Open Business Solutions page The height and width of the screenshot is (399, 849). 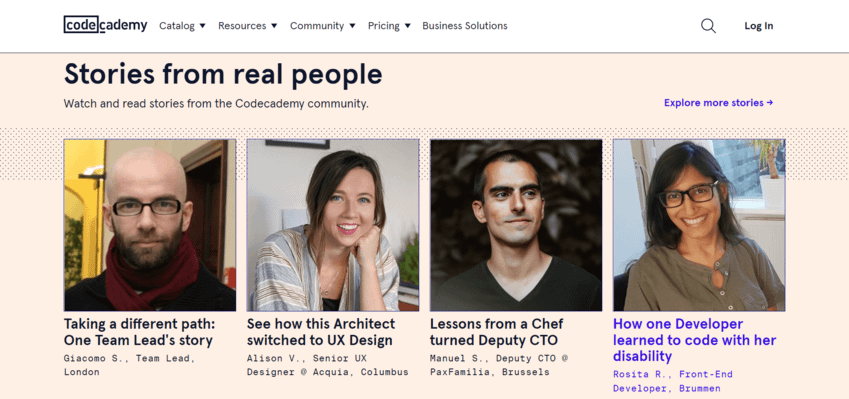coord(465,25)
